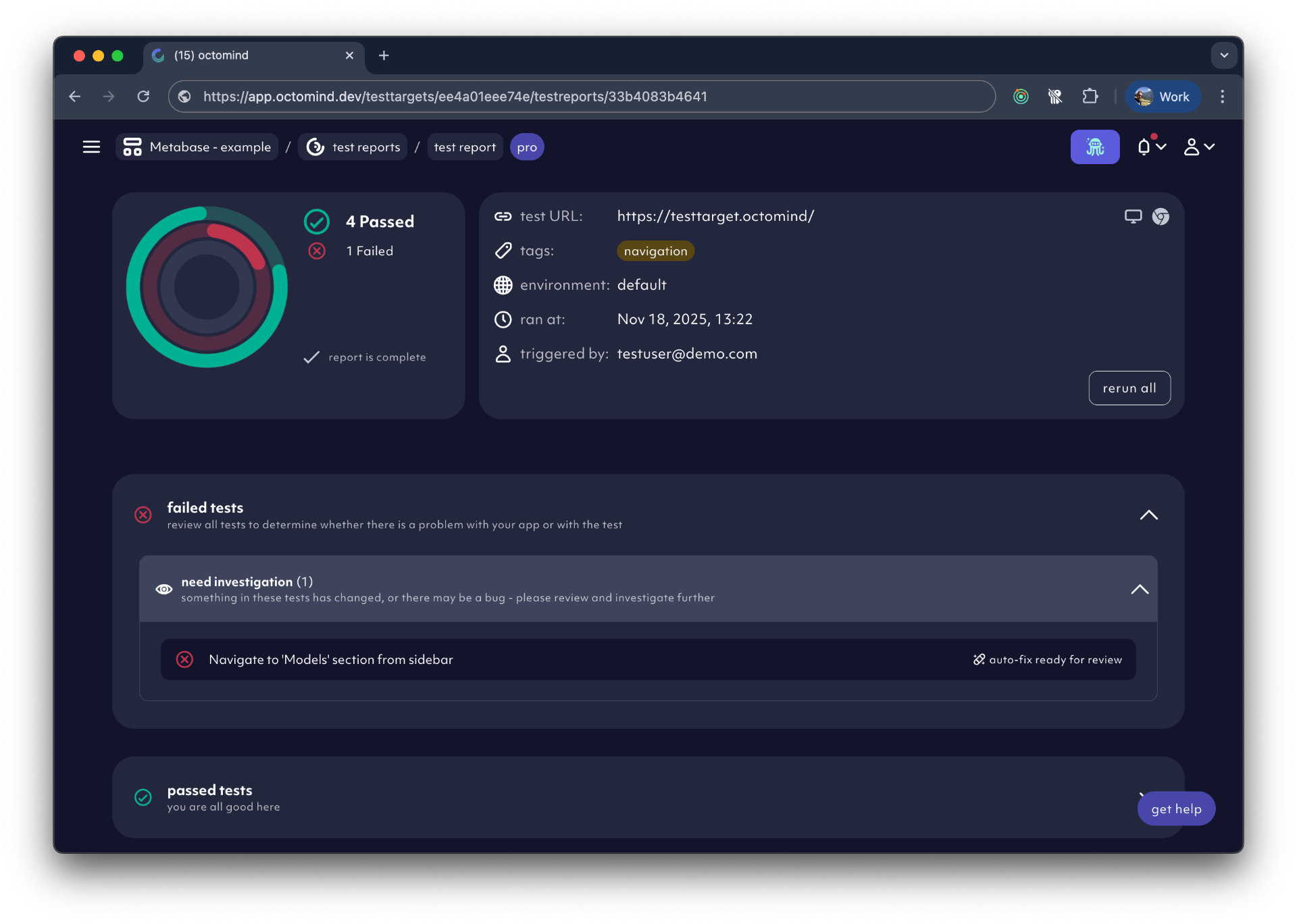Collapse the failed tests section

(x=1148, y=515)
